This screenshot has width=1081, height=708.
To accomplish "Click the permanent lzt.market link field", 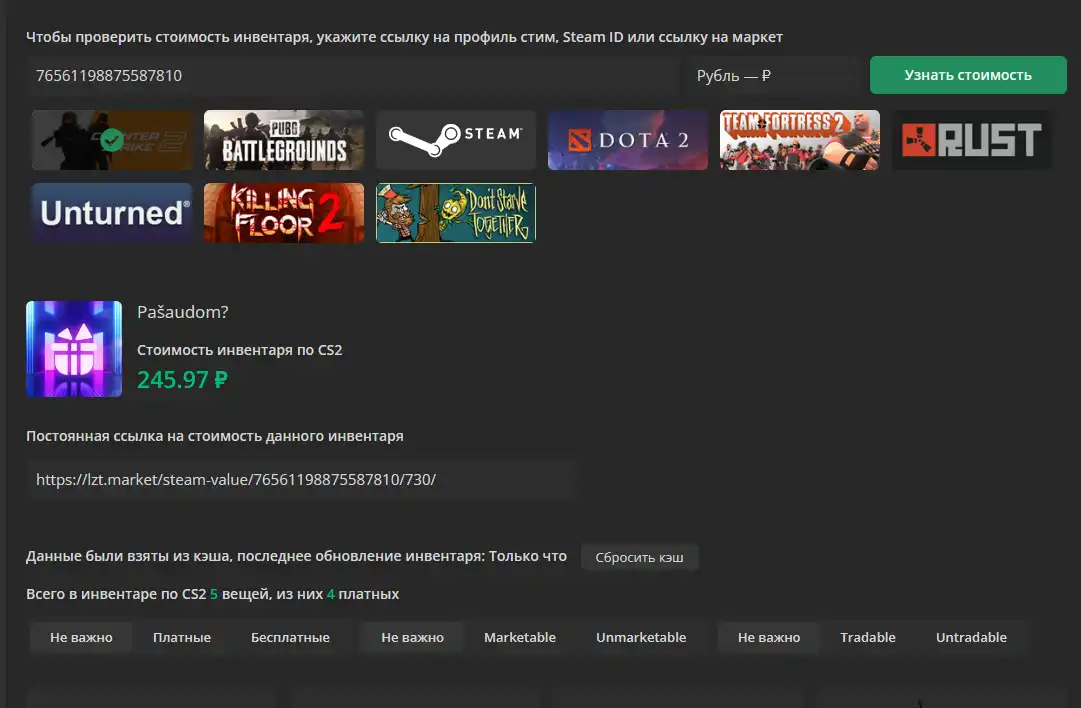I will point(301,480).
